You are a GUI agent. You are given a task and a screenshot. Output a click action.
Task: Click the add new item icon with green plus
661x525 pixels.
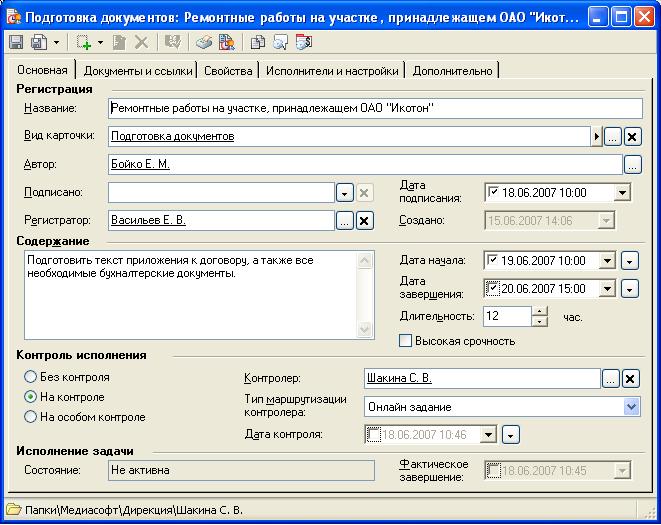pyautogui.click(x=84, y=43)
